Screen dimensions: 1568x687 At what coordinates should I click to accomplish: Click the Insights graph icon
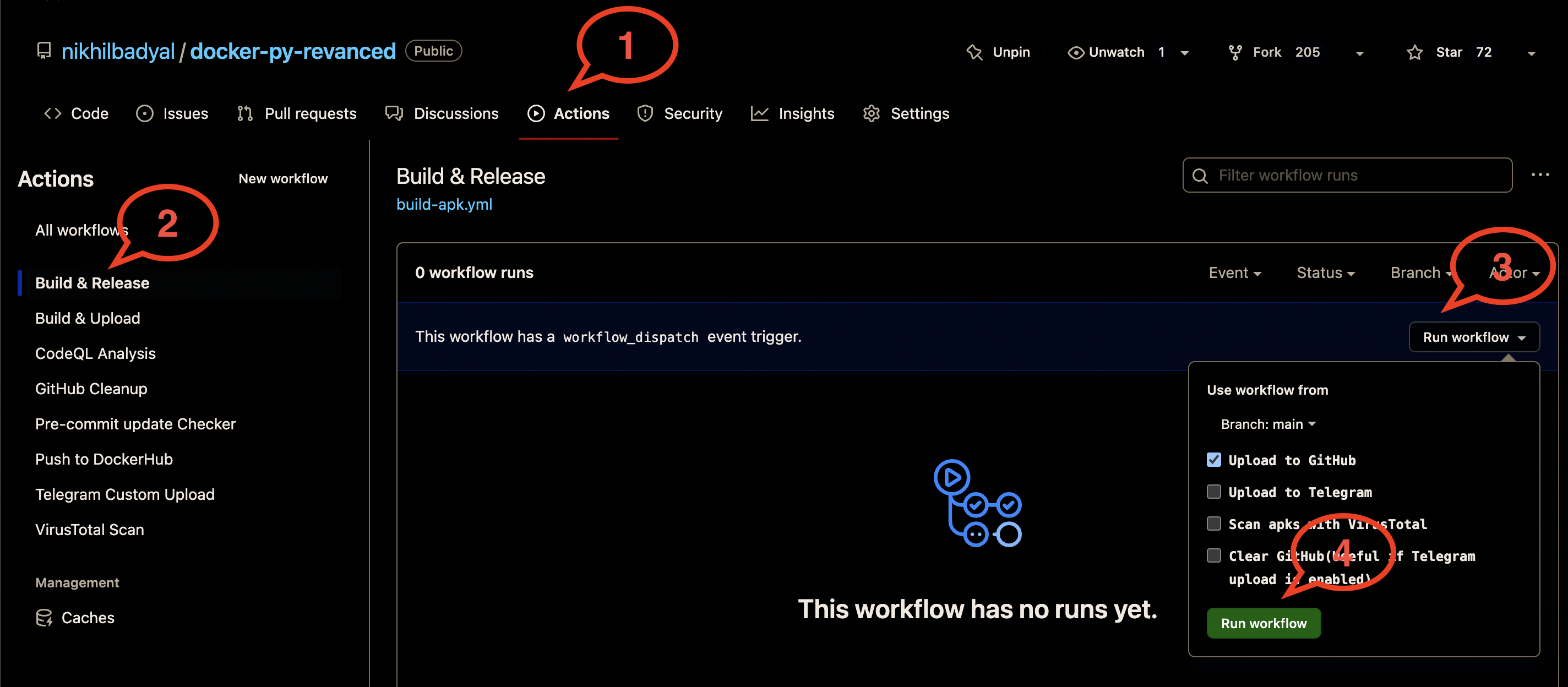point(760,113)
